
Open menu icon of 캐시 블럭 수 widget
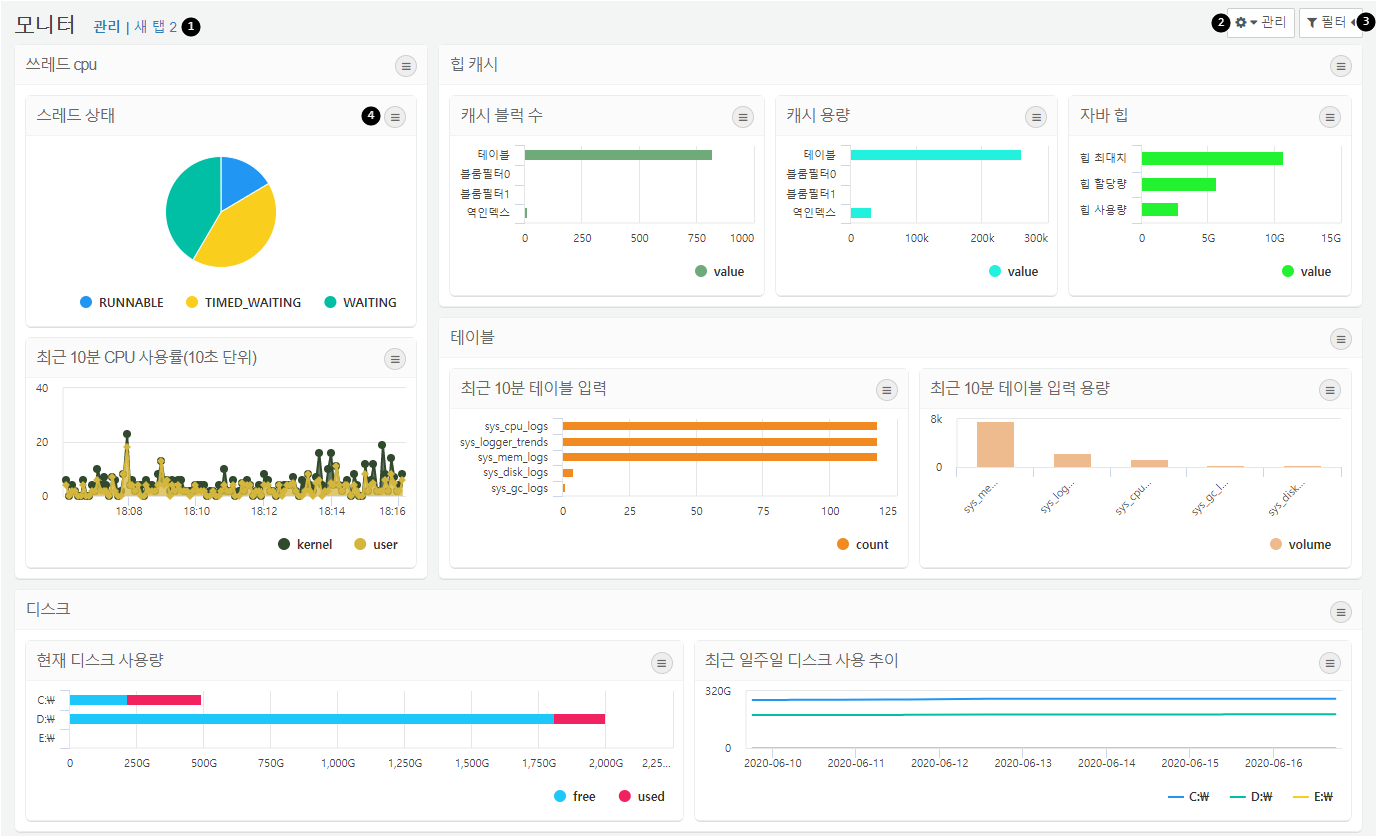point(743,117)
